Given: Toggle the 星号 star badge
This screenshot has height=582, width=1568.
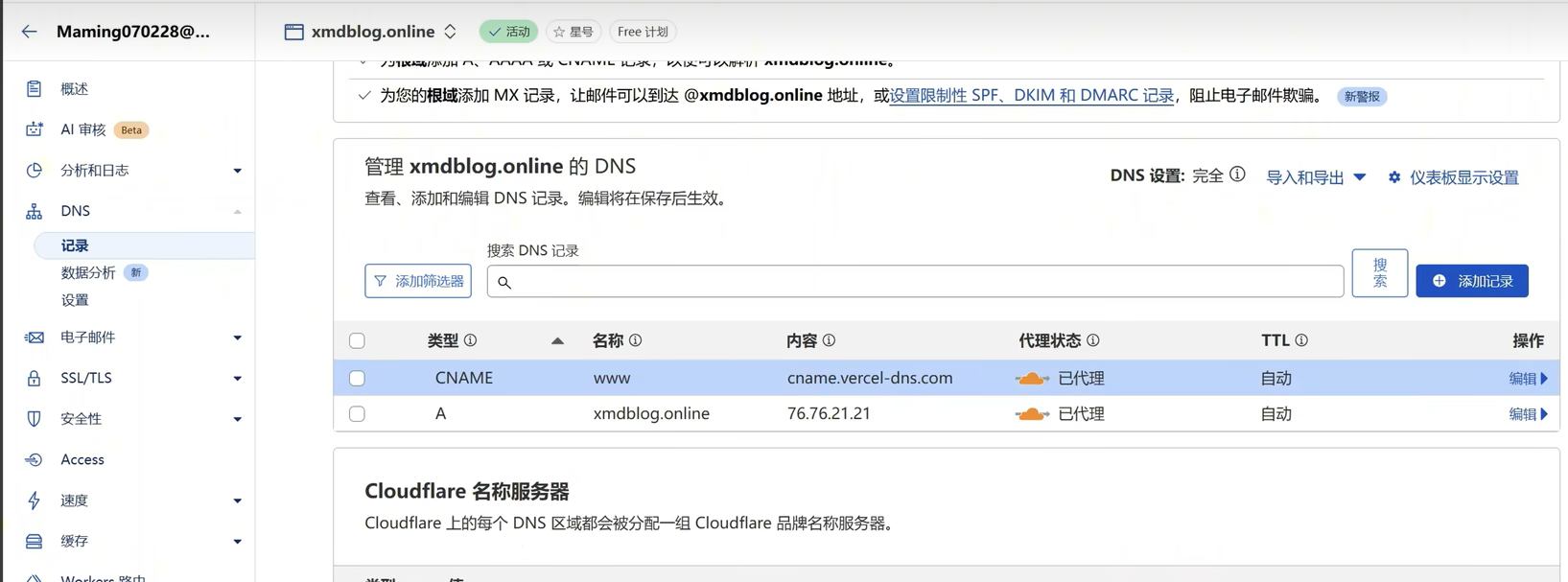Looking at the screenshot, I should pyautogui.click(x=573, y=32).
